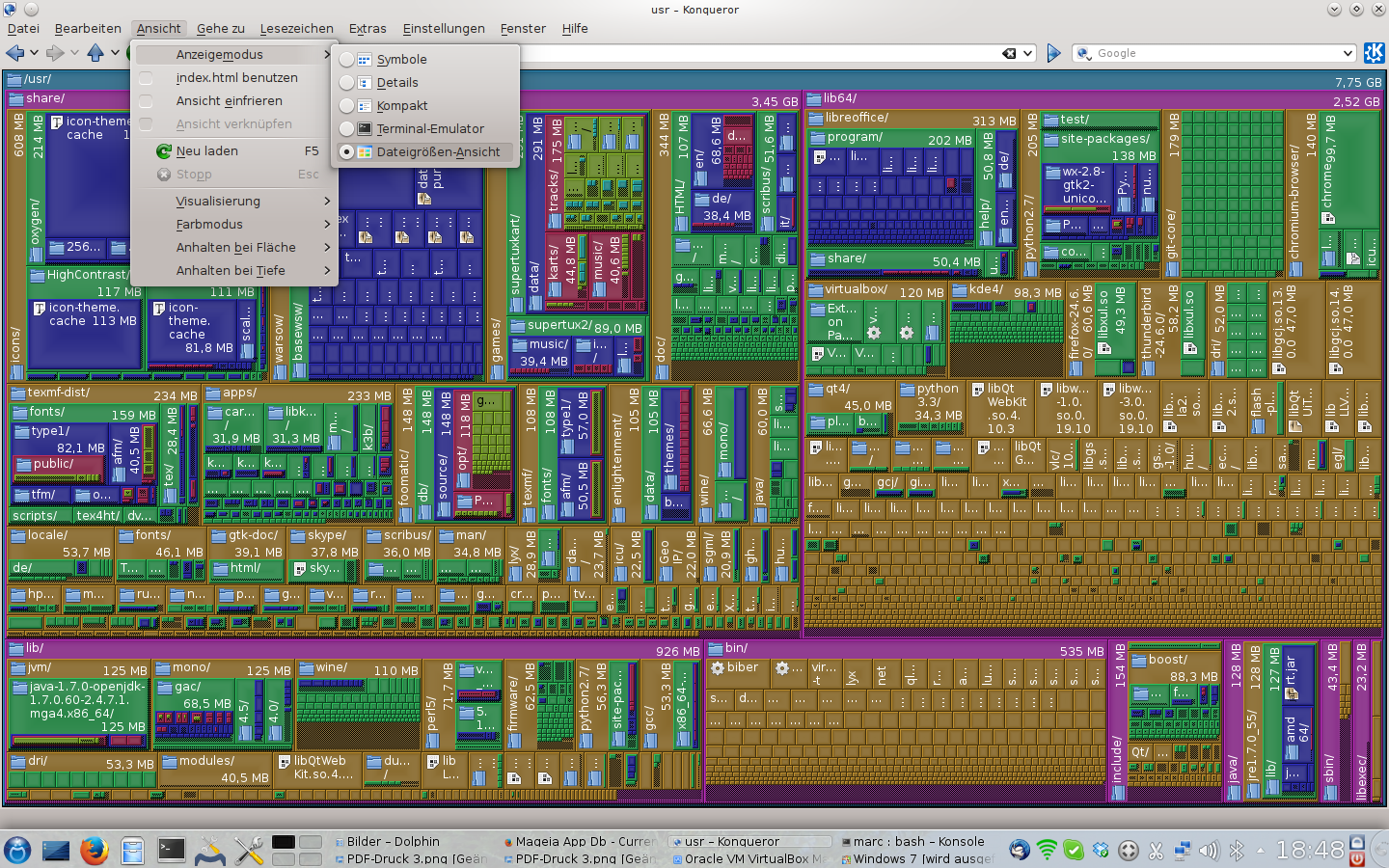This screenshot has width=1389, height=868.
Task: Select Dateigrößen-Ansicht radio button
Action: [346, 152]
